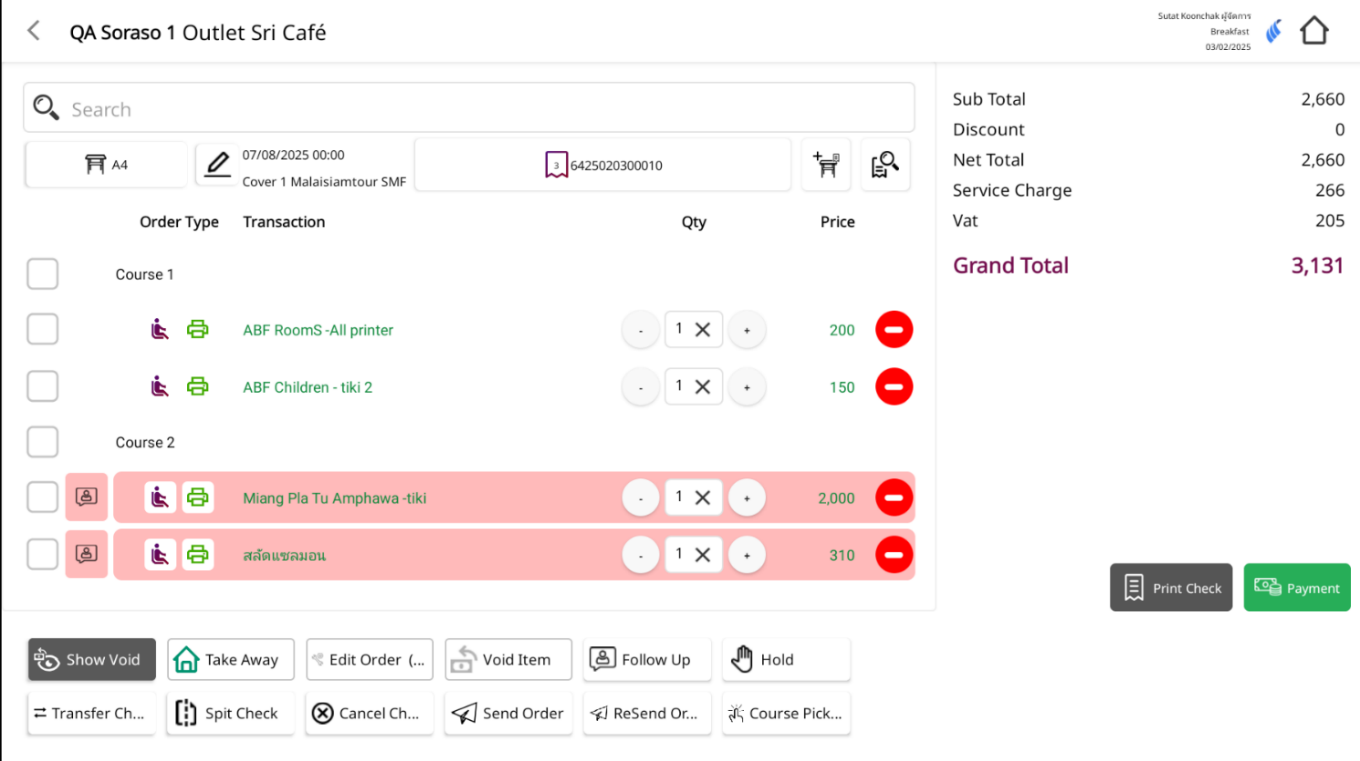Check the Miang Pla Tu Amphawa checkbox
1360x761 pixels.
point(42,497)
